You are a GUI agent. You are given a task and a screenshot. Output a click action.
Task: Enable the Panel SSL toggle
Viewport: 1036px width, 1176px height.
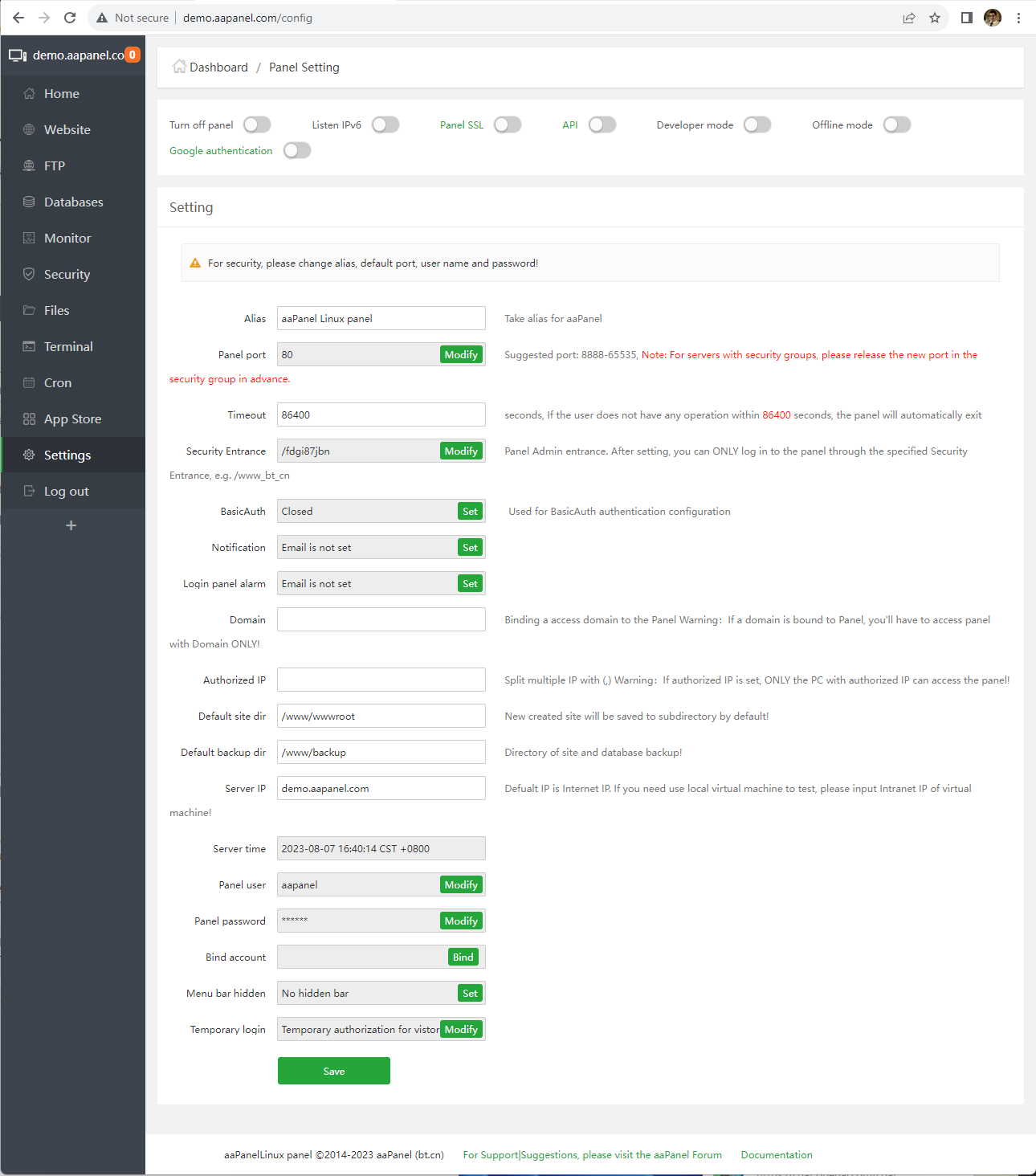508,125
